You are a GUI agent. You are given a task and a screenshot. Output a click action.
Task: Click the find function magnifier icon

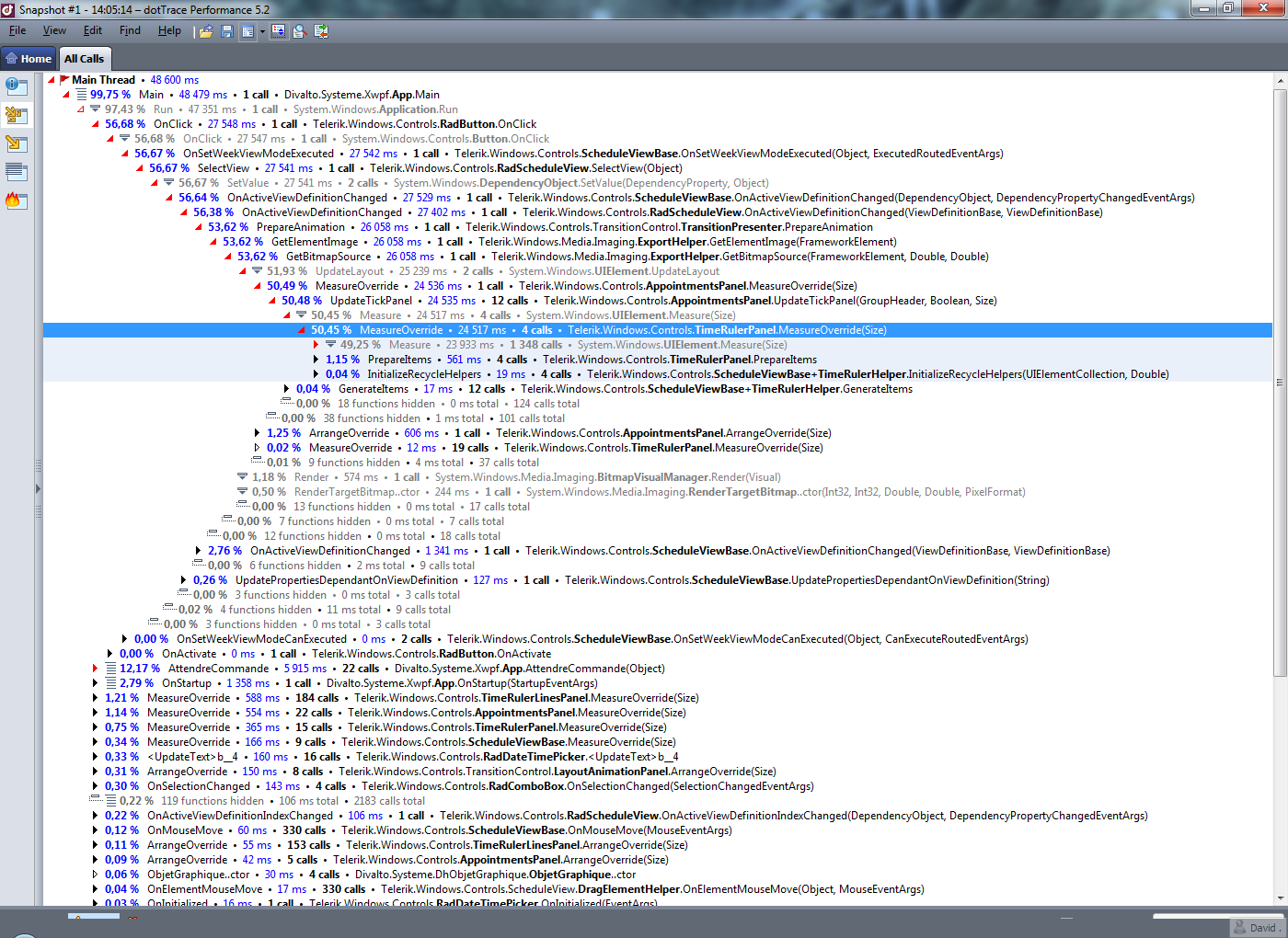[x=299, y=31]
